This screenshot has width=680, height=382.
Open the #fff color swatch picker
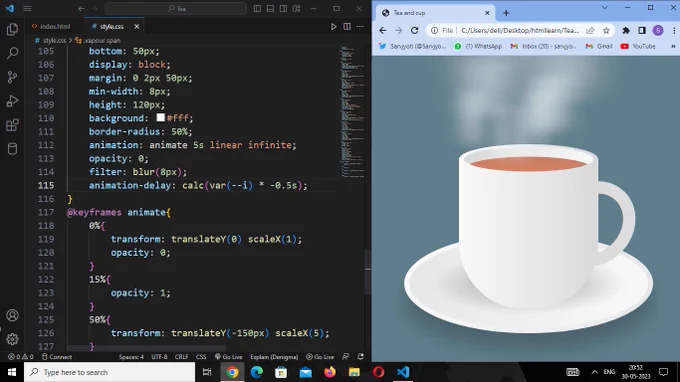[160, 118]
